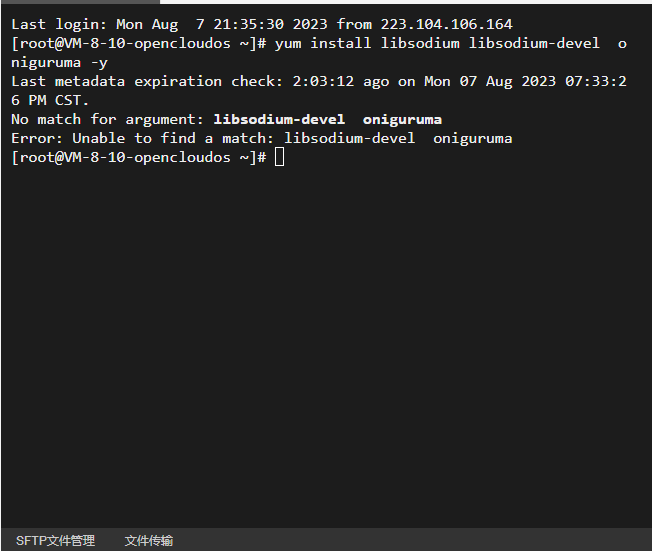Screen dimensions: 652x551
Task: Click the word yum in the command line
Action: click(288, 44)
